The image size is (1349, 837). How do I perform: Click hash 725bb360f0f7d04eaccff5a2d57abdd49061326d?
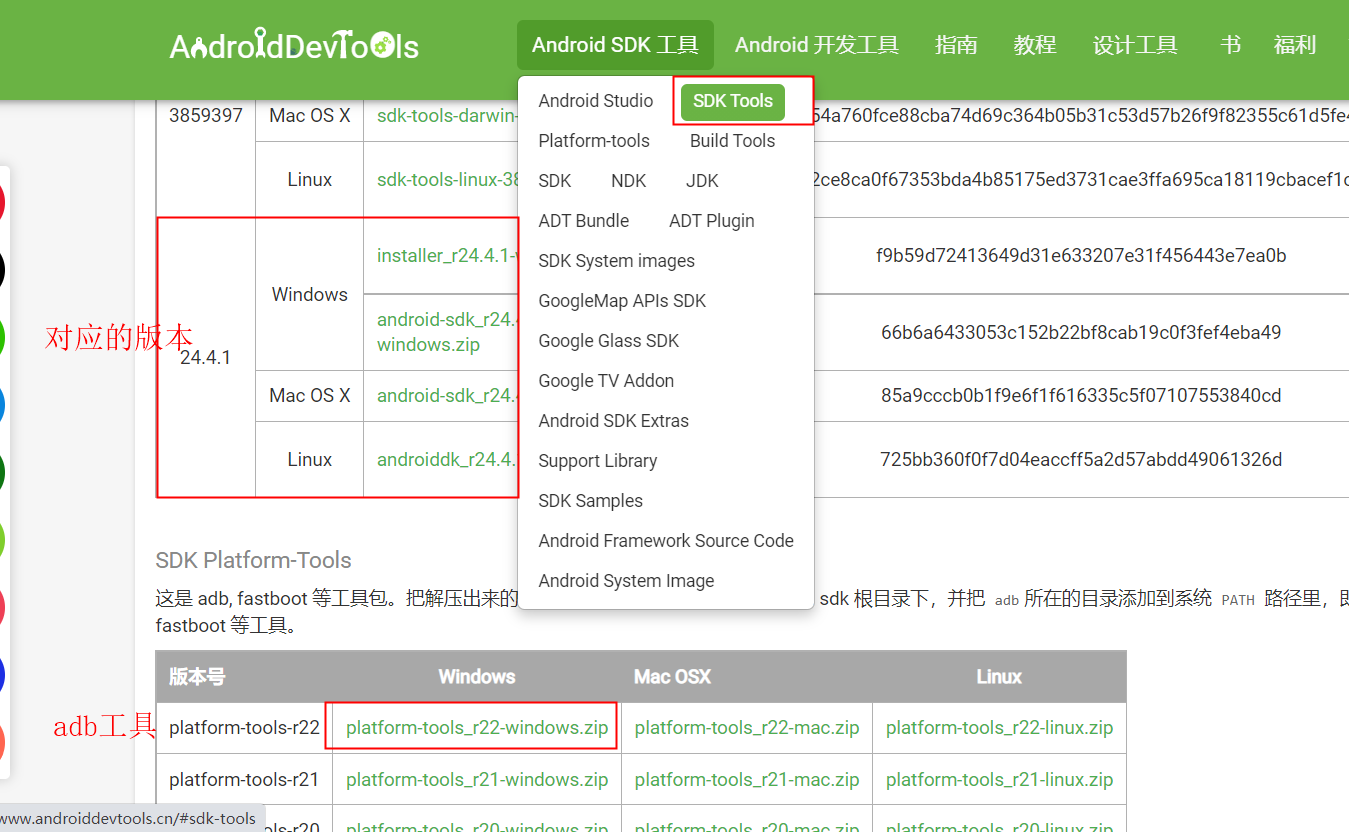coord(1081,460)
